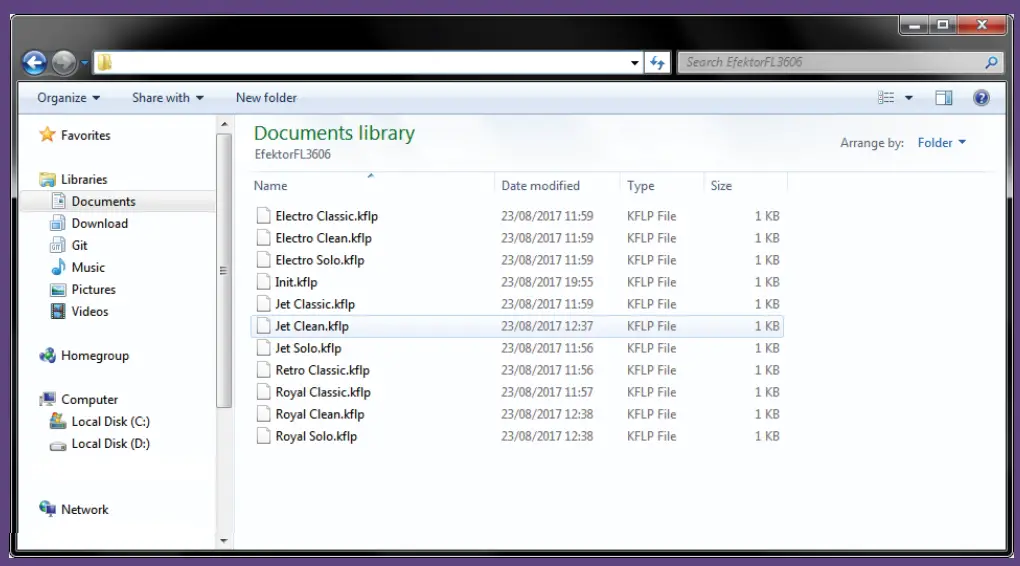Open the Git library in sidebar
Image resolution: width=1020 pixels, height=566 pixels.
(79, 245)
